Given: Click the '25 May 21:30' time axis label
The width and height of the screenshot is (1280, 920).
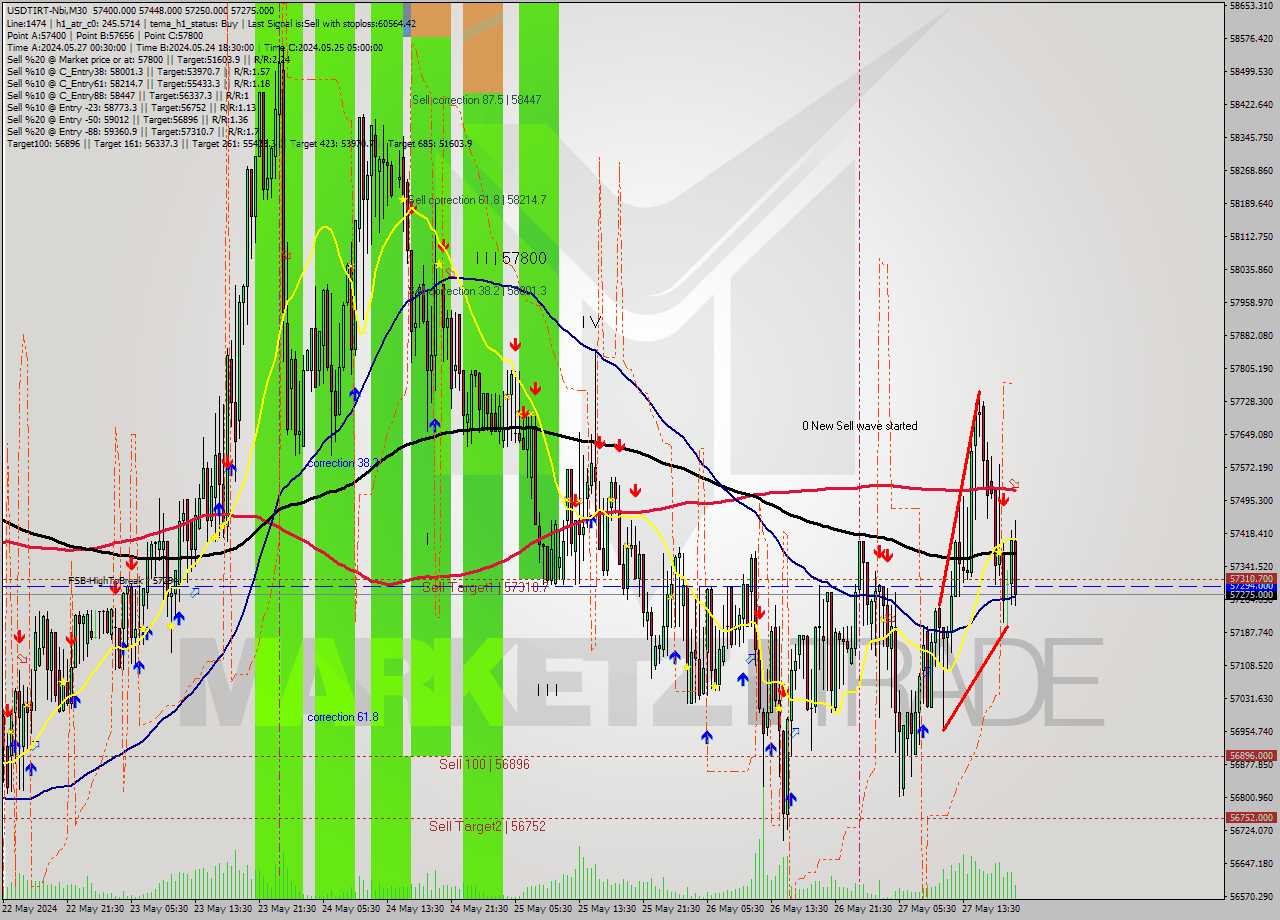Looking at the screenshot, I should [x=672, y=909].
